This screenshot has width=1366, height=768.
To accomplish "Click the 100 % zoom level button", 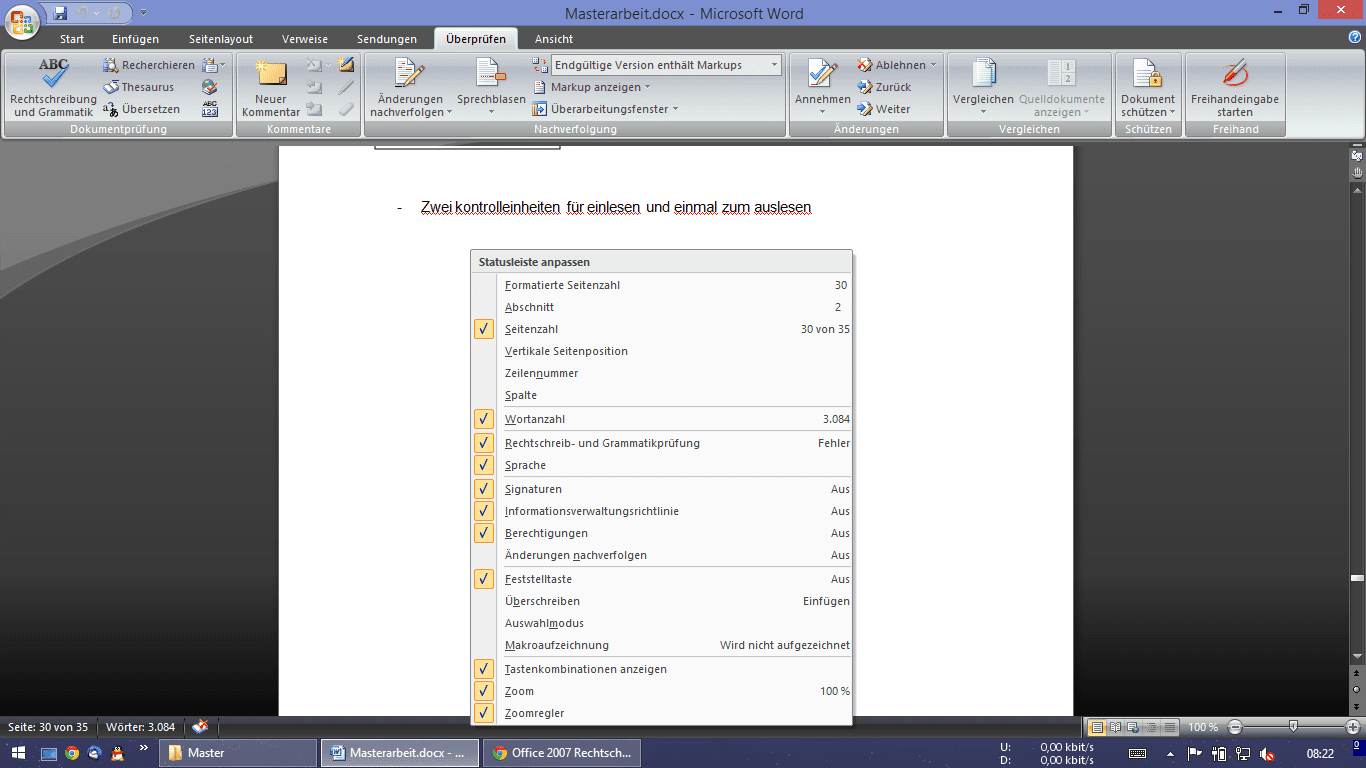I will tap(1203, 727).
